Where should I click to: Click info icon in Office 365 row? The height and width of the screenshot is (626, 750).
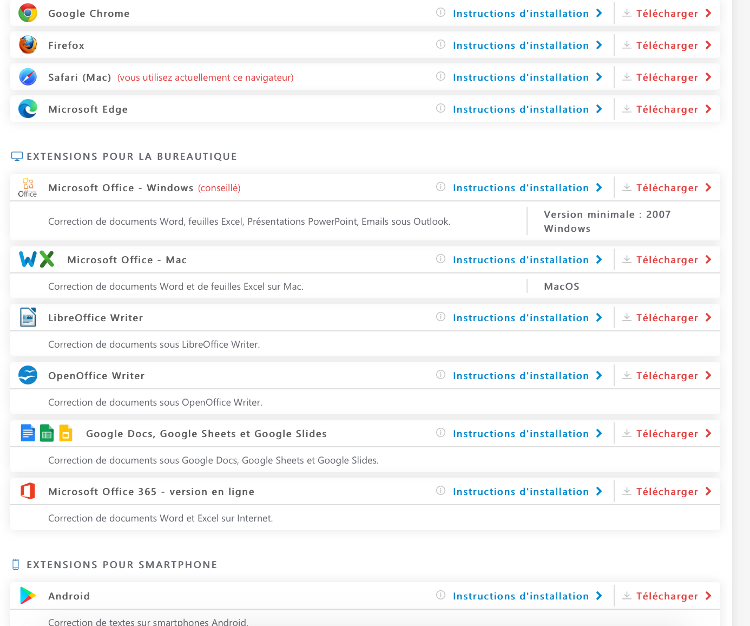coord(441,491)
